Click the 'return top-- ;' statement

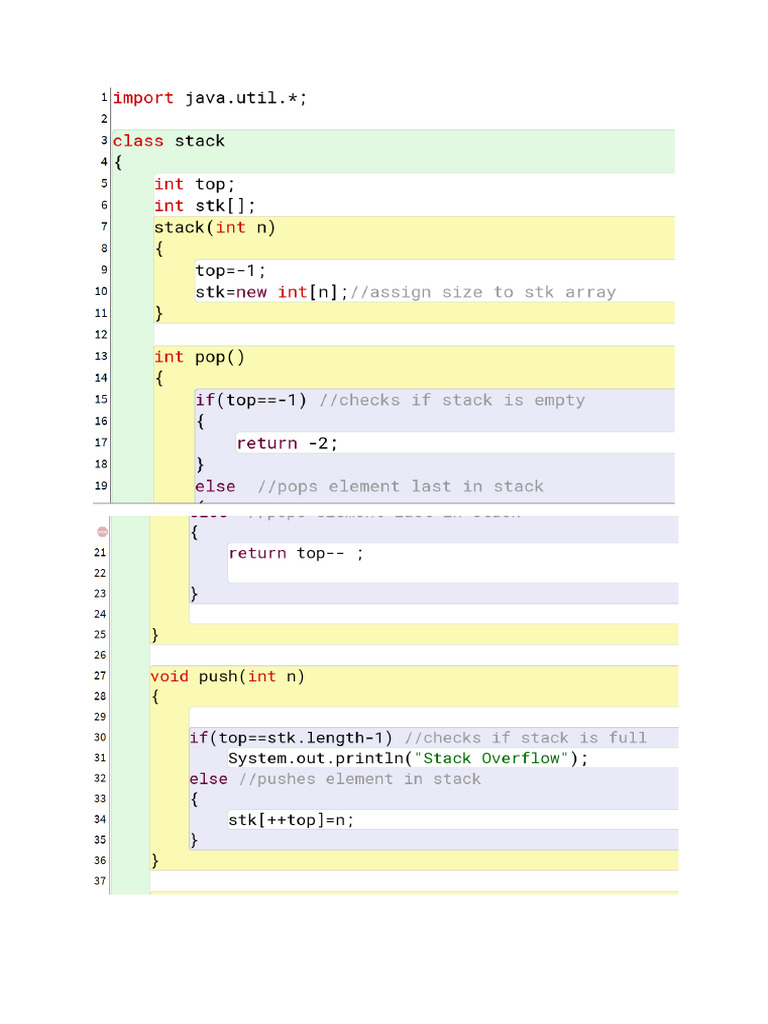(x=296, y=553)
